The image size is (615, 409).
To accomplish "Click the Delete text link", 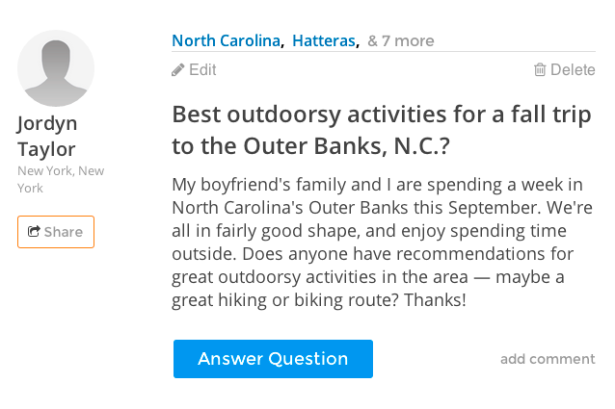I will [x=573, y=70].
